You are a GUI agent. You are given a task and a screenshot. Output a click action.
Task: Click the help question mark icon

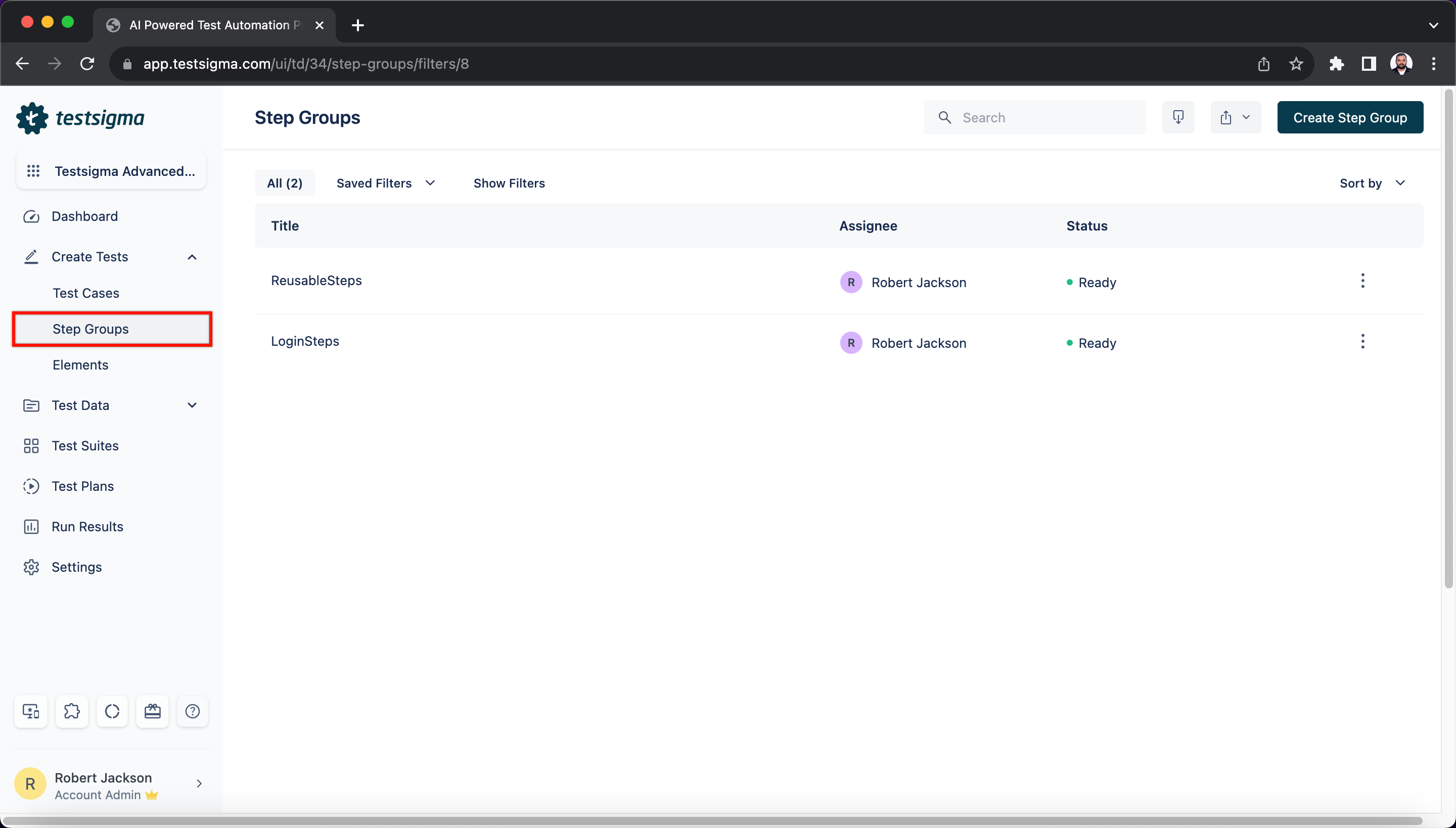pyautogui.click(x=192, y=711)
